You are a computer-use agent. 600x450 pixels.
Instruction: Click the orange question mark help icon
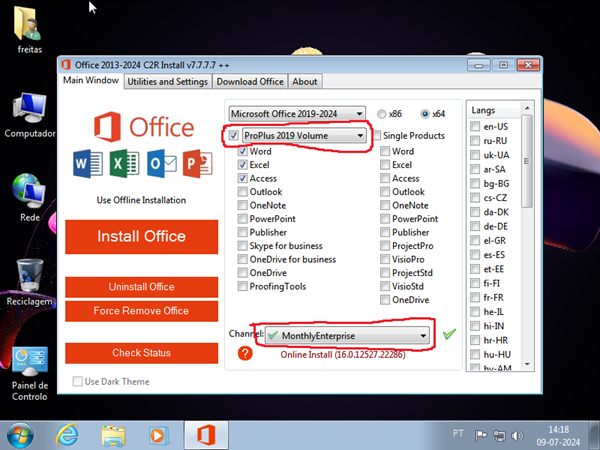click(x=245, y=353)
